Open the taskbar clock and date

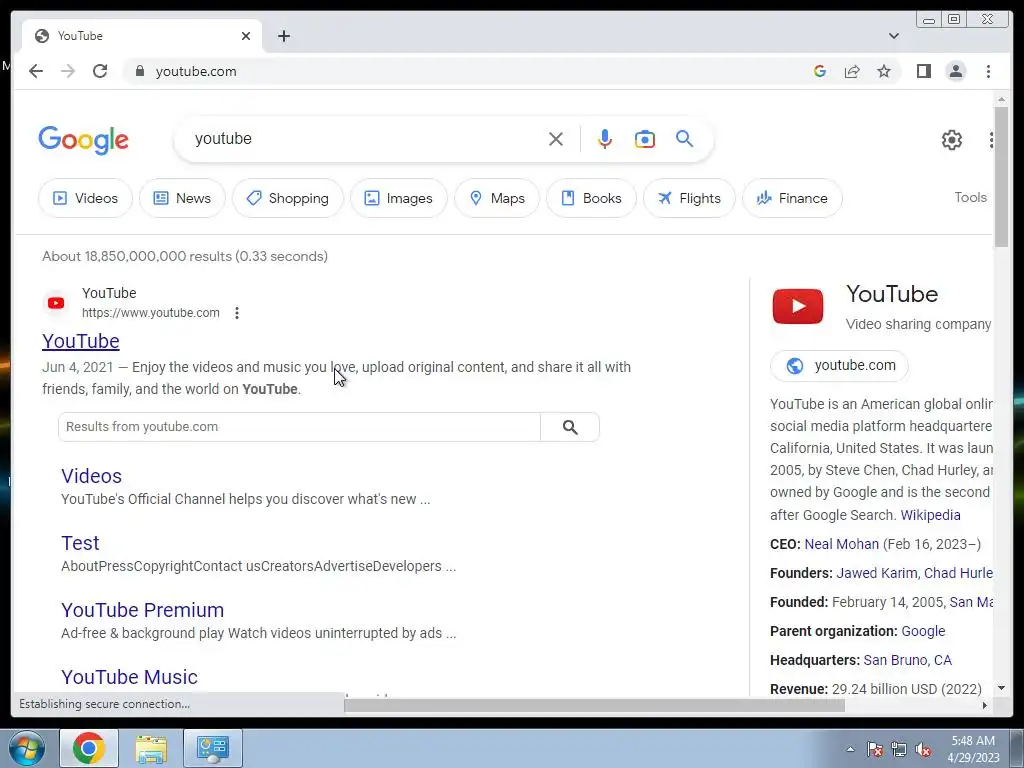tap(973, 749)
